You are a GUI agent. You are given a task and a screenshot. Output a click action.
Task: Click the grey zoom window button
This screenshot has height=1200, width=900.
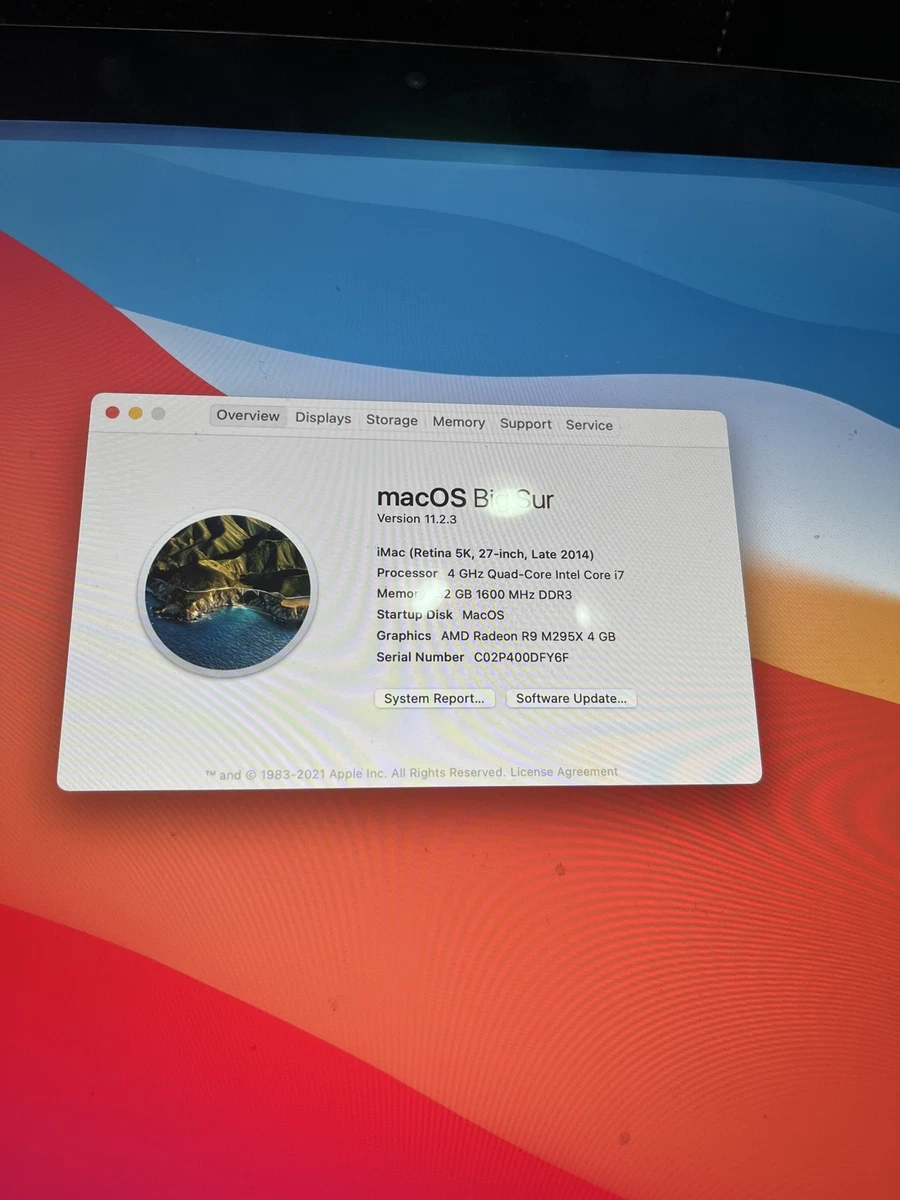[158, 414]
